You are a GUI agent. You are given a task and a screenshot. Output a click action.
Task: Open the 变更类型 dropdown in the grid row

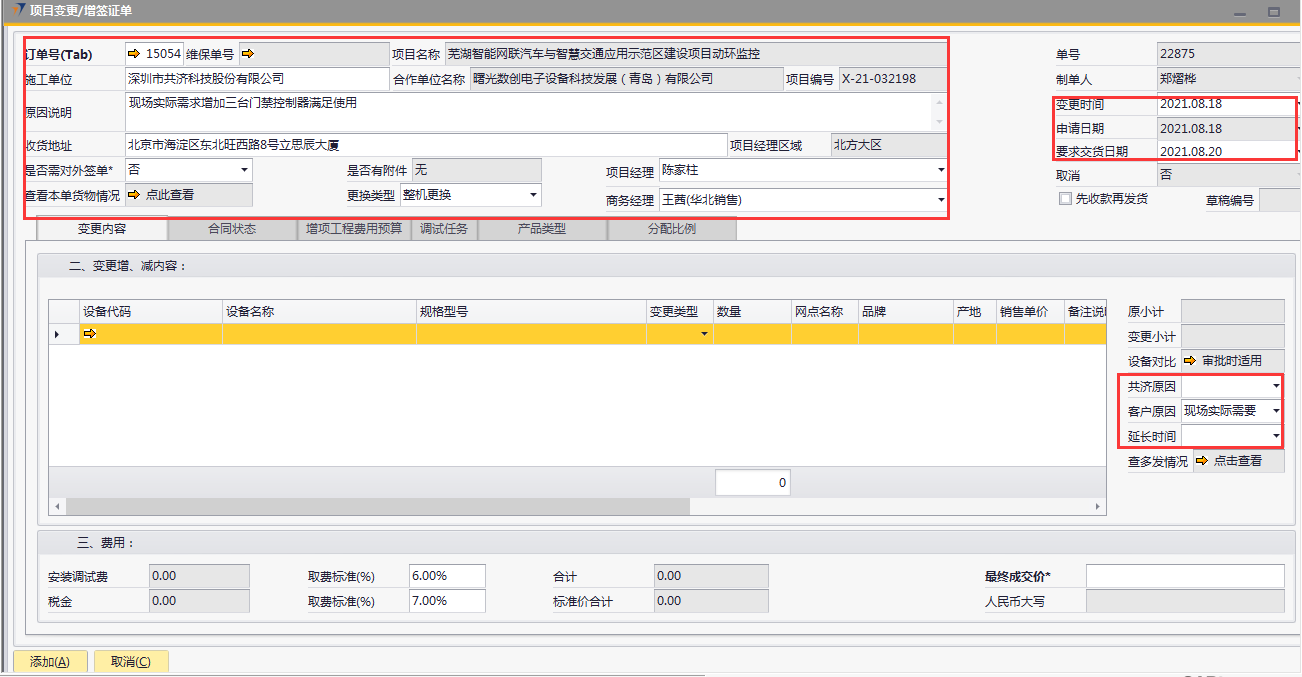704,334
